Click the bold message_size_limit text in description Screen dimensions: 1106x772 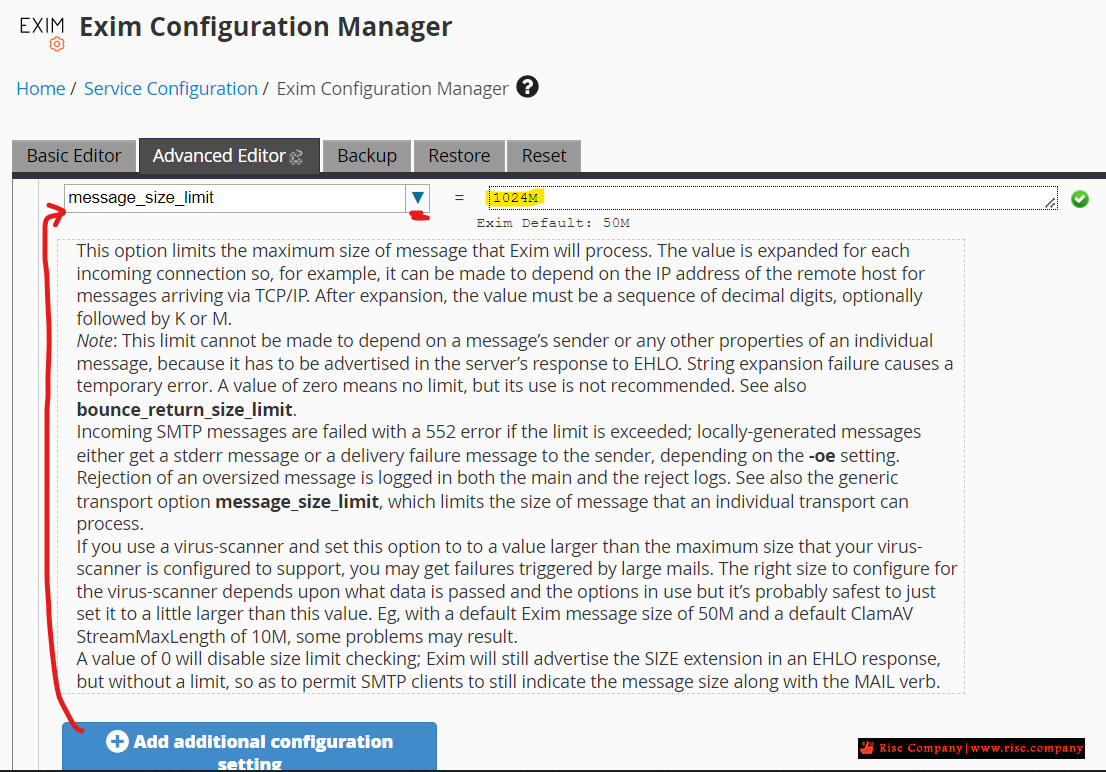point(297,502)
